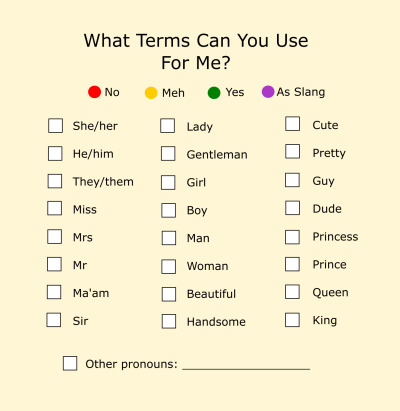This screenshot has height=411, width=400.
Task: Check the box beside Woman
Action: (169, 267)
